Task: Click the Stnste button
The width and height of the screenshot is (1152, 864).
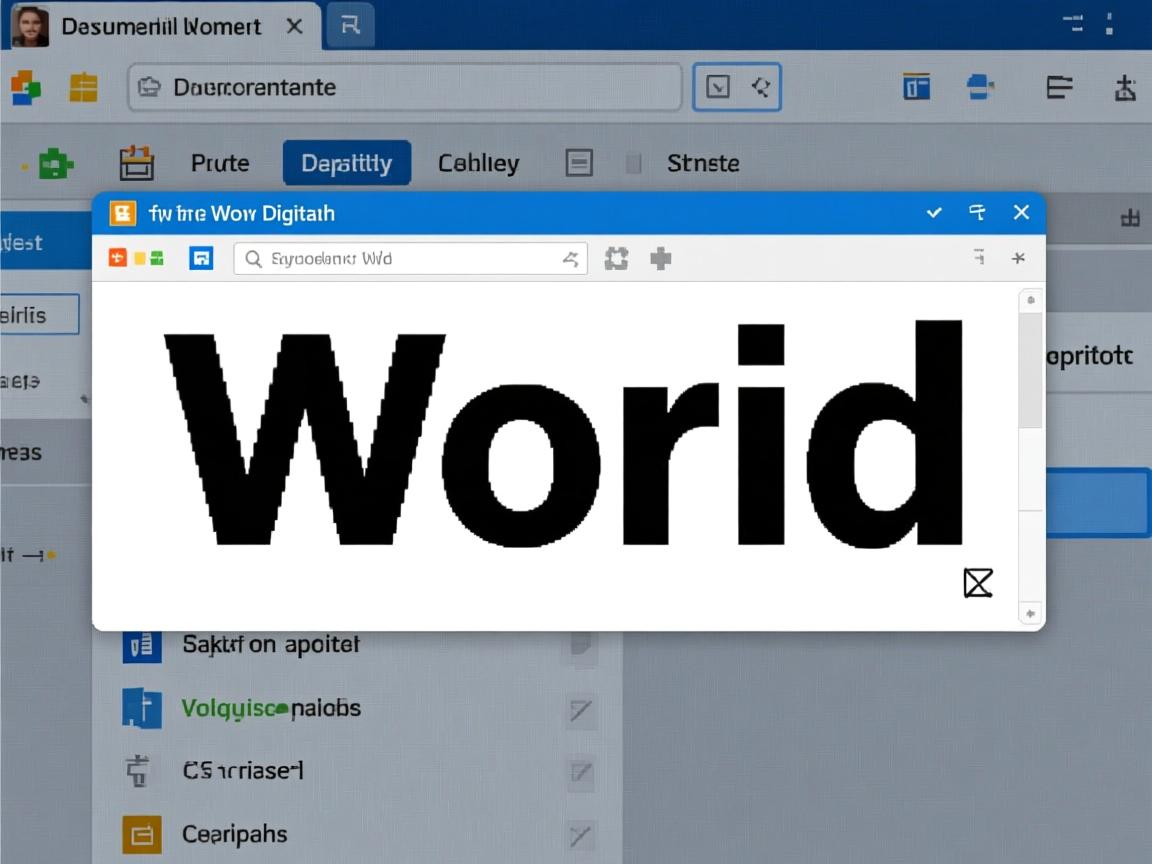Action: click(703, 163)
